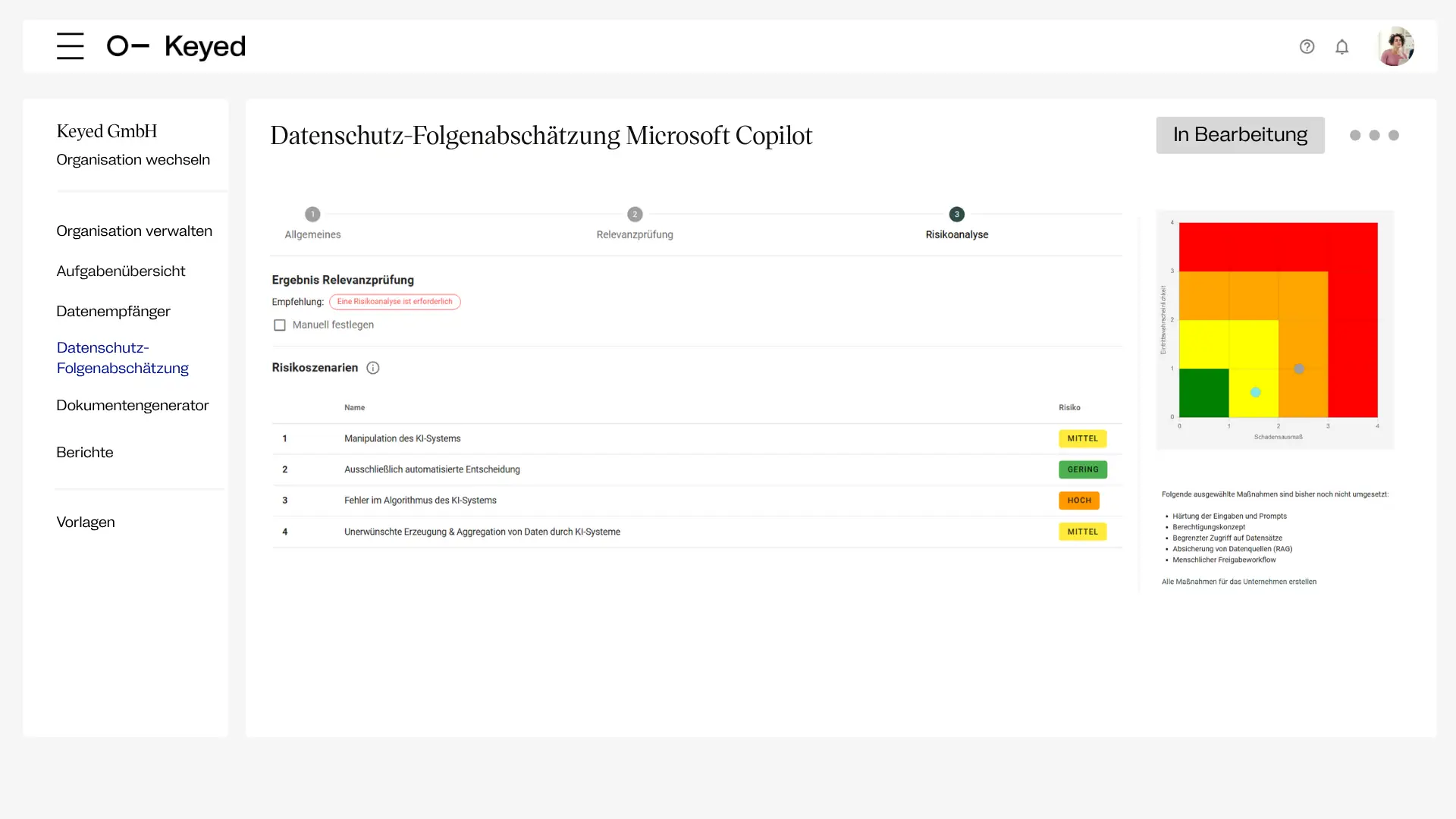Viewport: 1456px width, 819px height.
Task: Click measure Berechtigungskonzept
Action: [x=1209, y=527]
